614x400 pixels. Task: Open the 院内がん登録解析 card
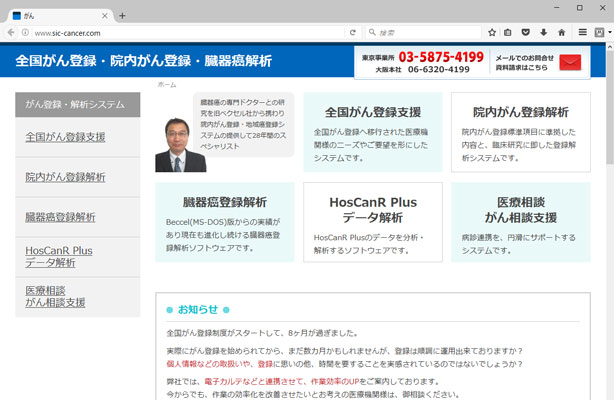click(x=521, y=132)
